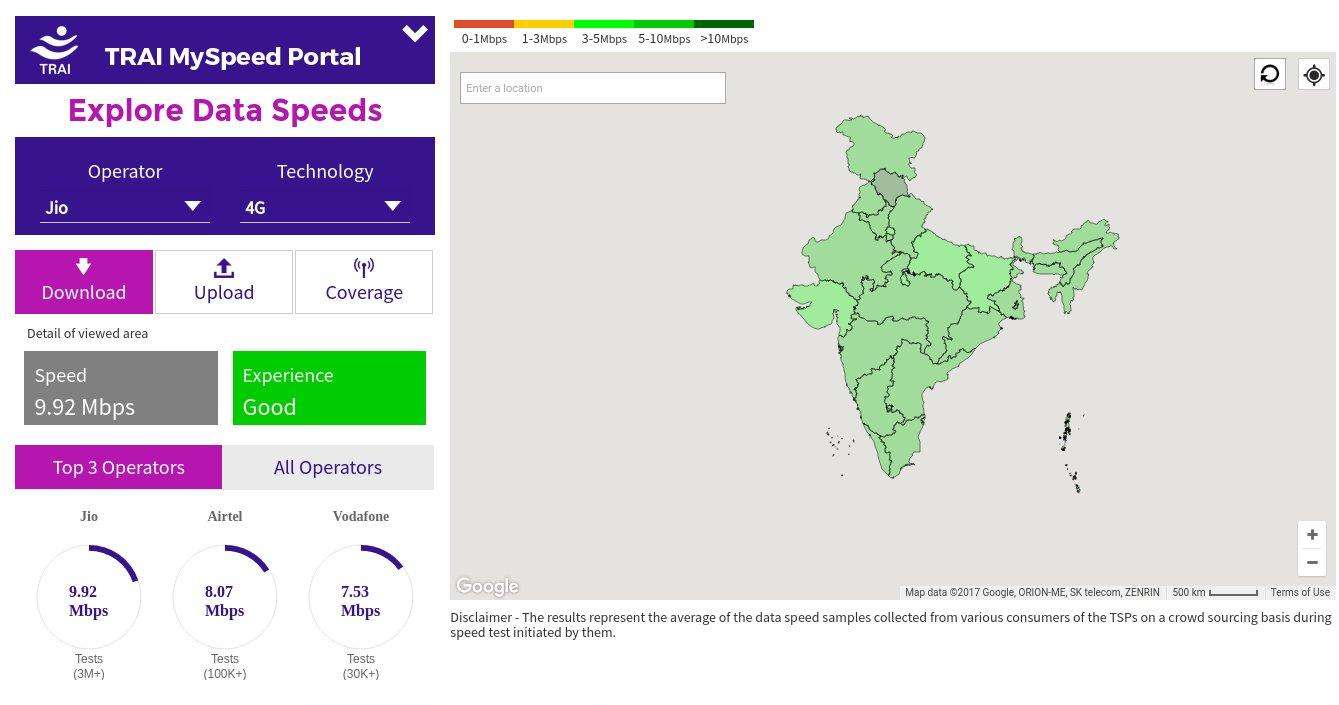Image resolution: width=1339 pixels, height=705 pixels.
Task: Open the Operator dropdown showing Jio
Action: pos(125,207)
